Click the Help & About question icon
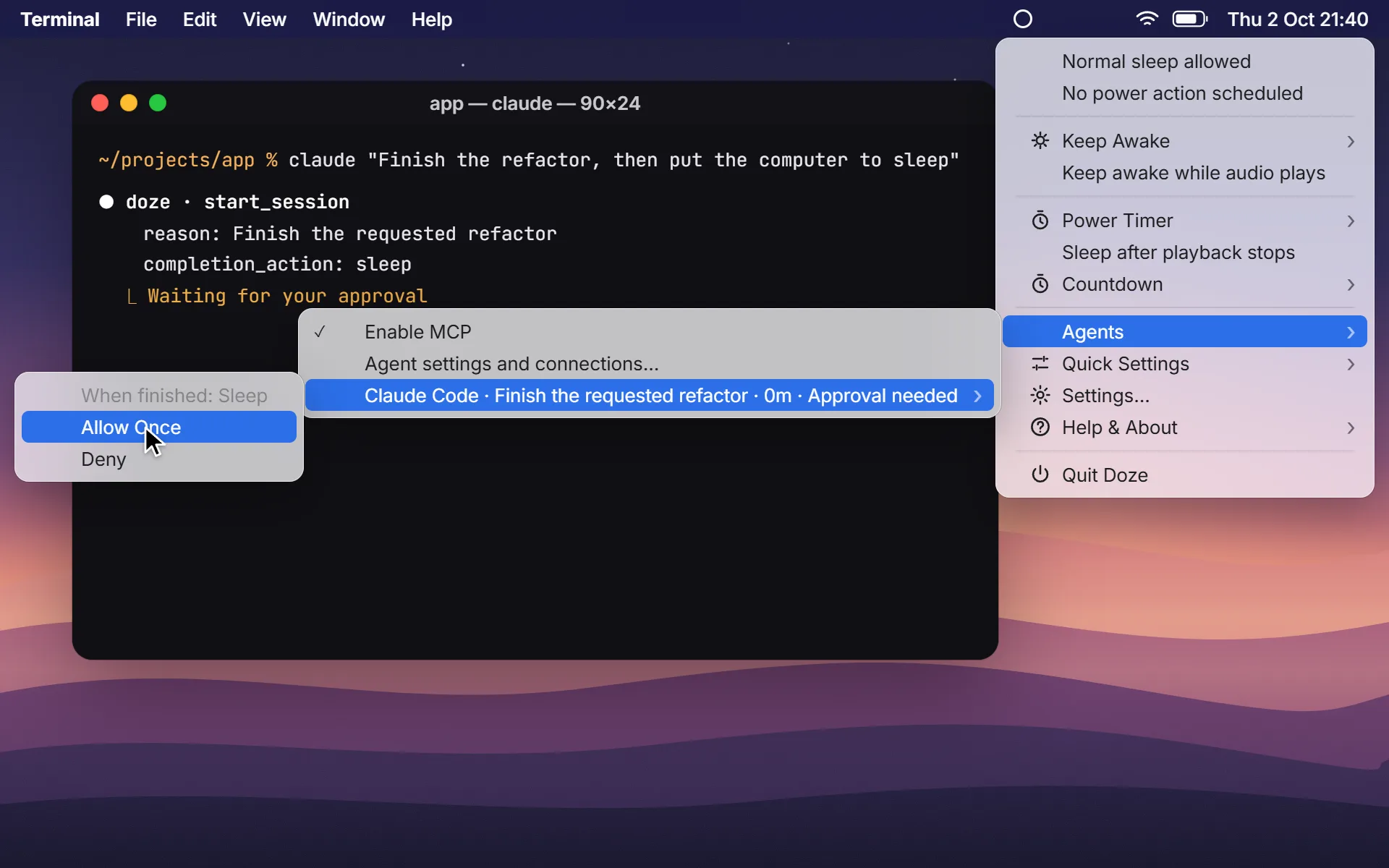 [x=1040, y=427]
